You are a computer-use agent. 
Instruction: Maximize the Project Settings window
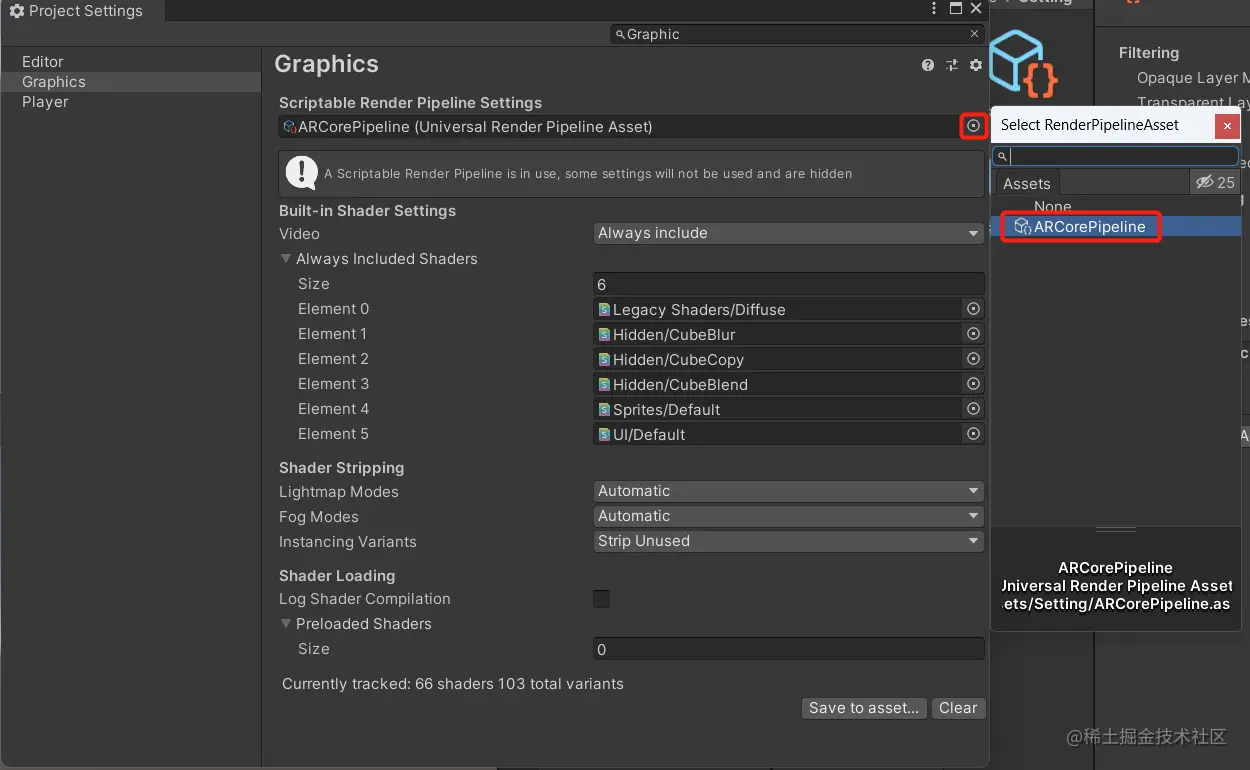[x=956, y=9]
